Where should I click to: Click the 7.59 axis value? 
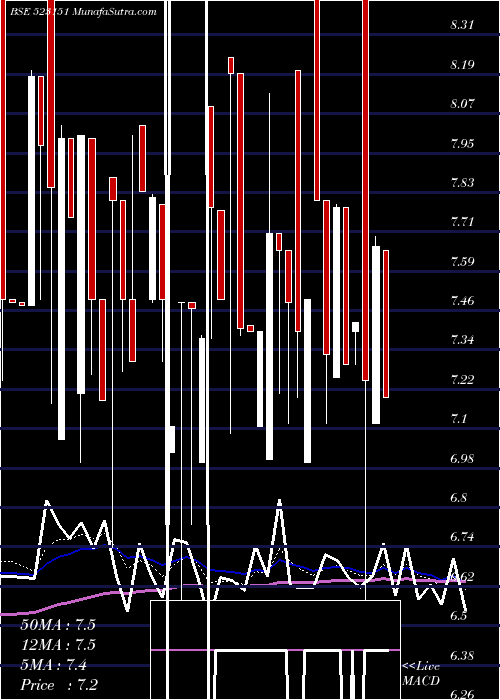[x=462, y=262]
